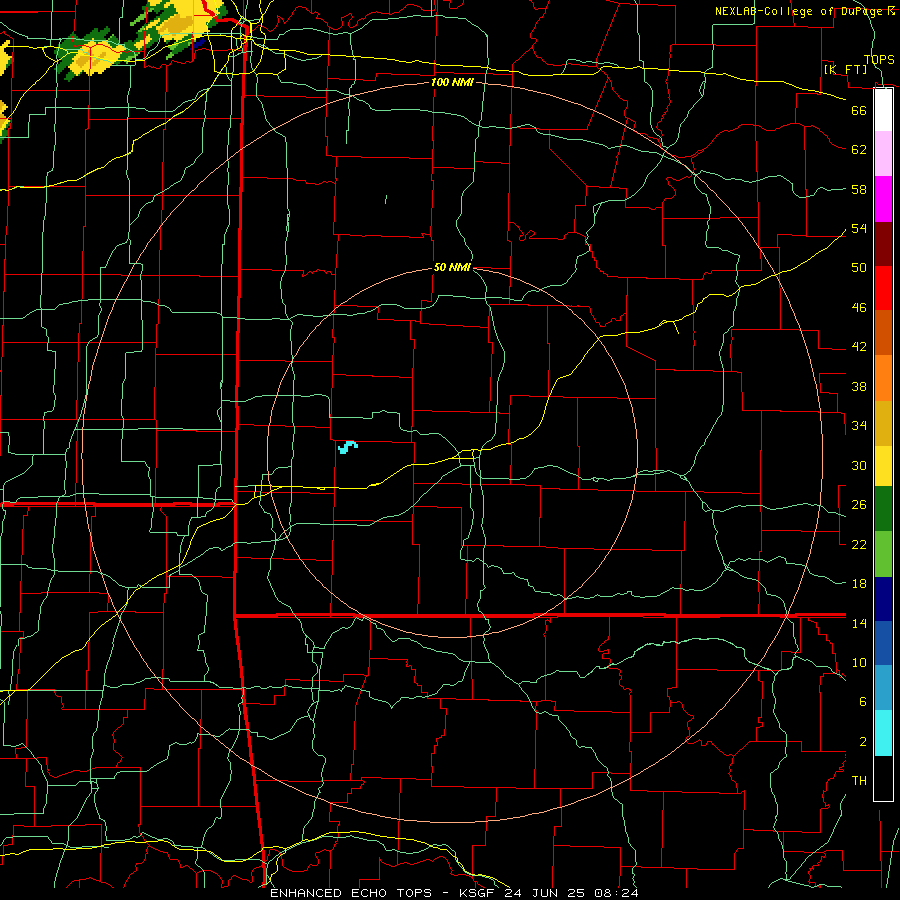Select the navy blue legend swatch
This screenshot has height=900, width=900.
tap(883, 599)
